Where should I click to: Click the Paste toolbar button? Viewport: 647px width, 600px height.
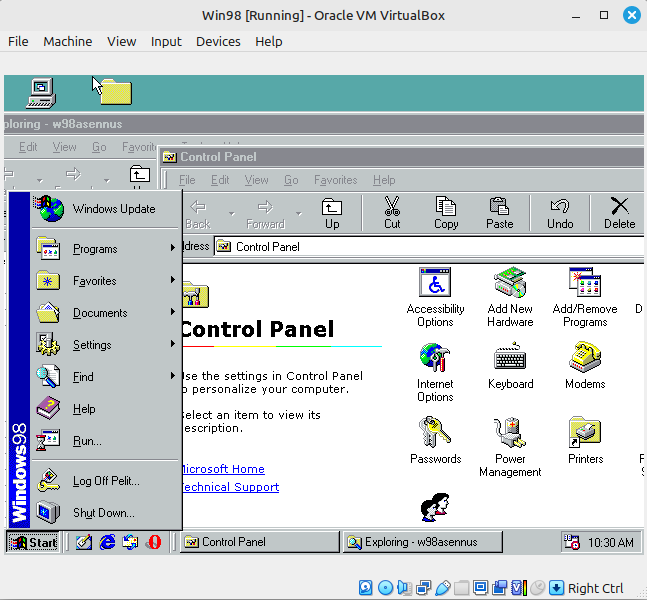(x=499, y=213)
